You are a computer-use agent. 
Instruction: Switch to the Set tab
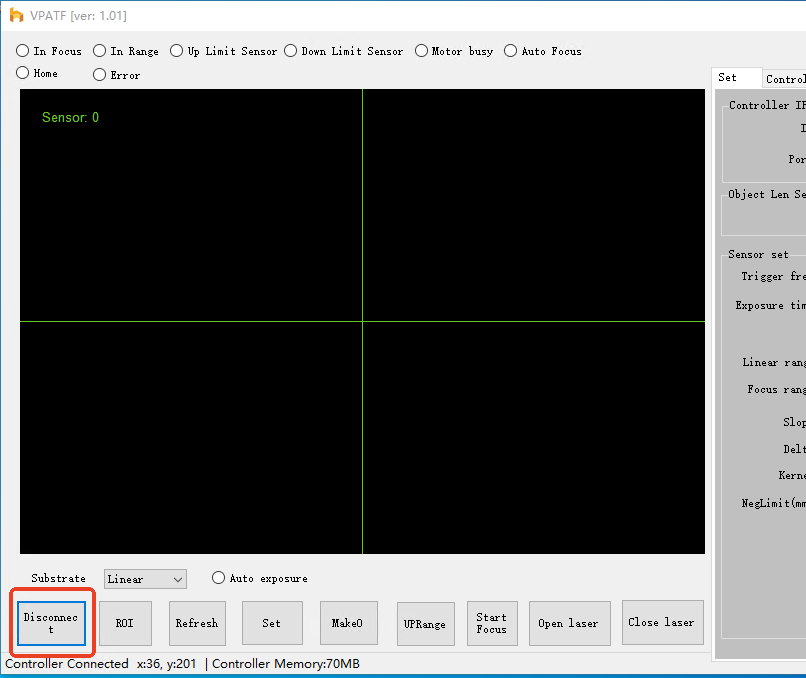(728, 78)
